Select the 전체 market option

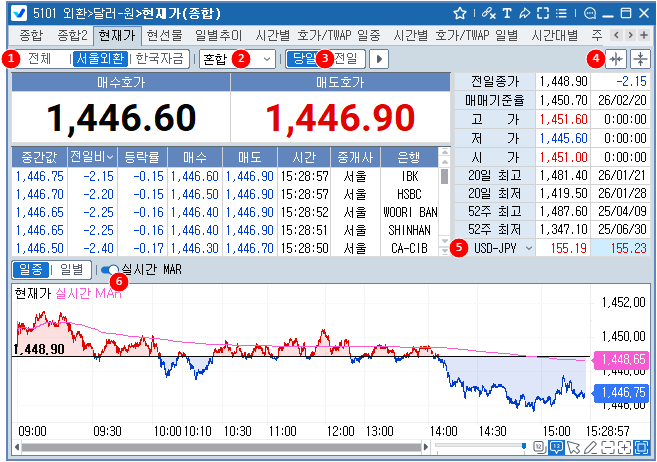40,59
